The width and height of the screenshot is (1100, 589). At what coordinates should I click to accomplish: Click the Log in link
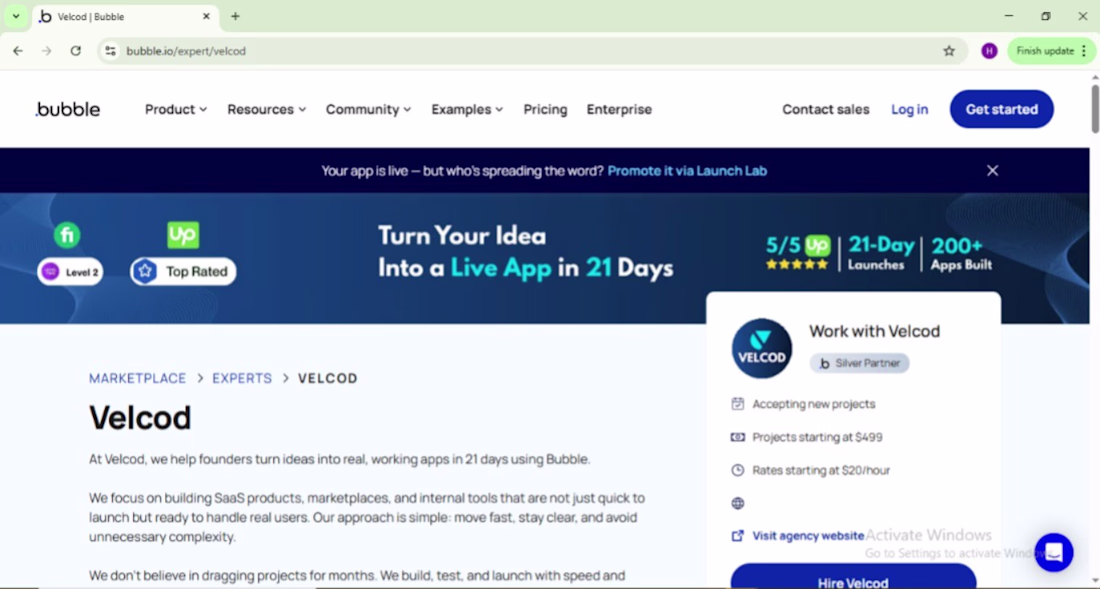(x=909, y=109)
